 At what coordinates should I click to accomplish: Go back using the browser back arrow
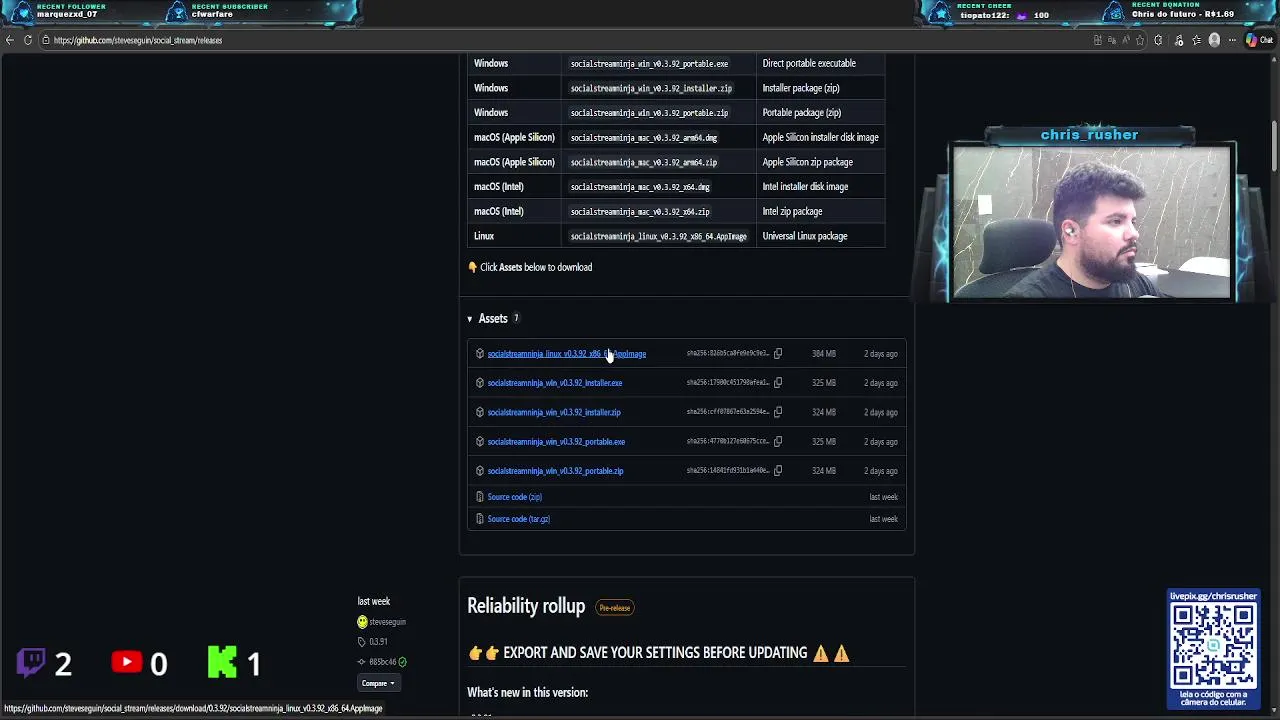tap(10, 40)
